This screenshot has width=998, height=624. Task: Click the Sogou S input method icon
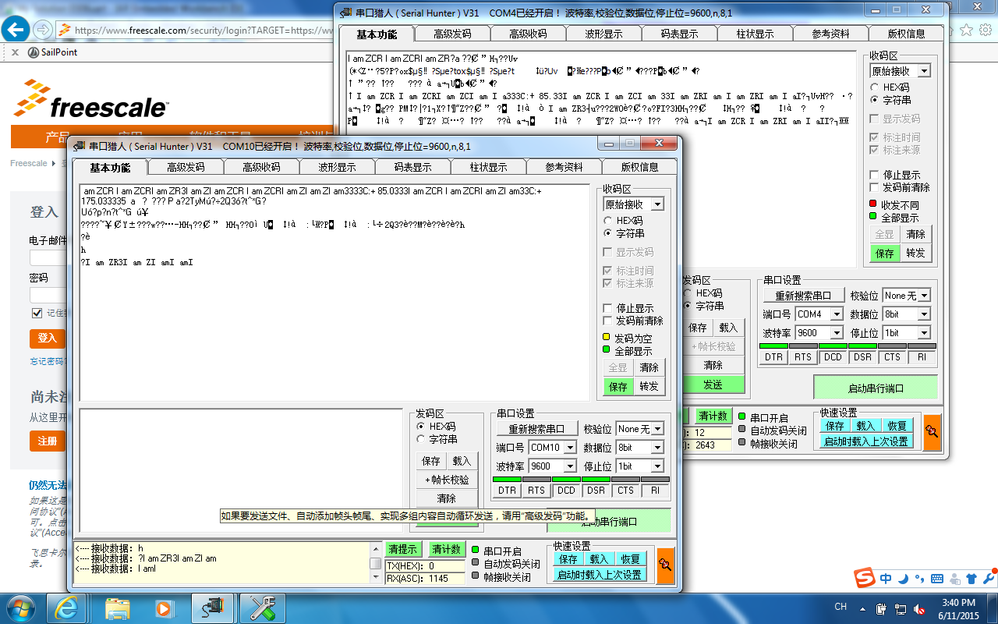(864, 579)
